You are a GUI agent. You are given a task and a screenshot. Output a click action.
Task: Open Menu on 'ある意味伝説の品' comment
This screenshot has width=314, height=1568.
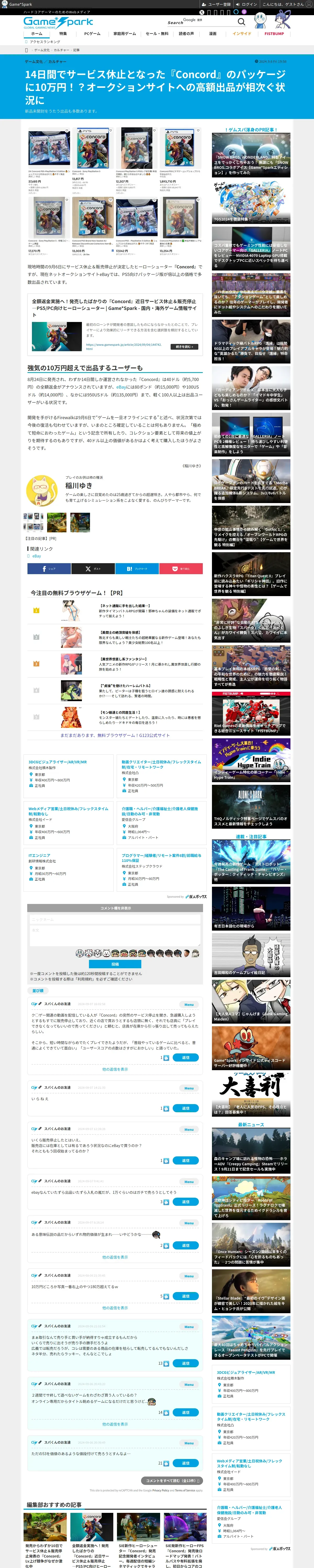coord(189,1223)
